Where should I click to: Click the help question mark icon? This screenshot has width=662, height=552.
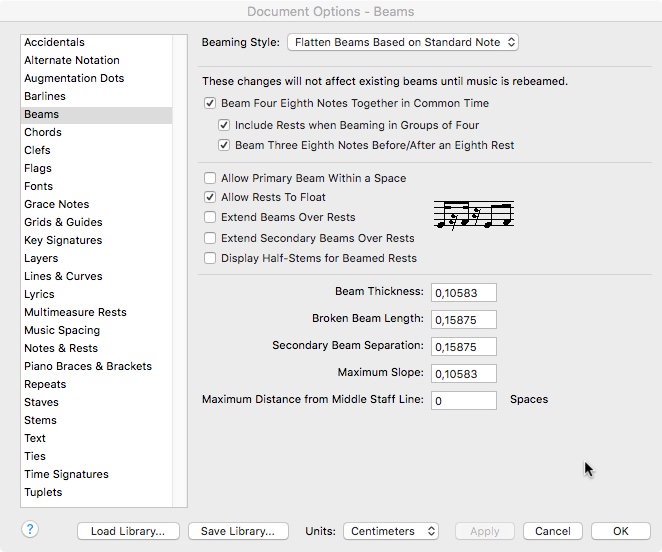coord(30,530)
